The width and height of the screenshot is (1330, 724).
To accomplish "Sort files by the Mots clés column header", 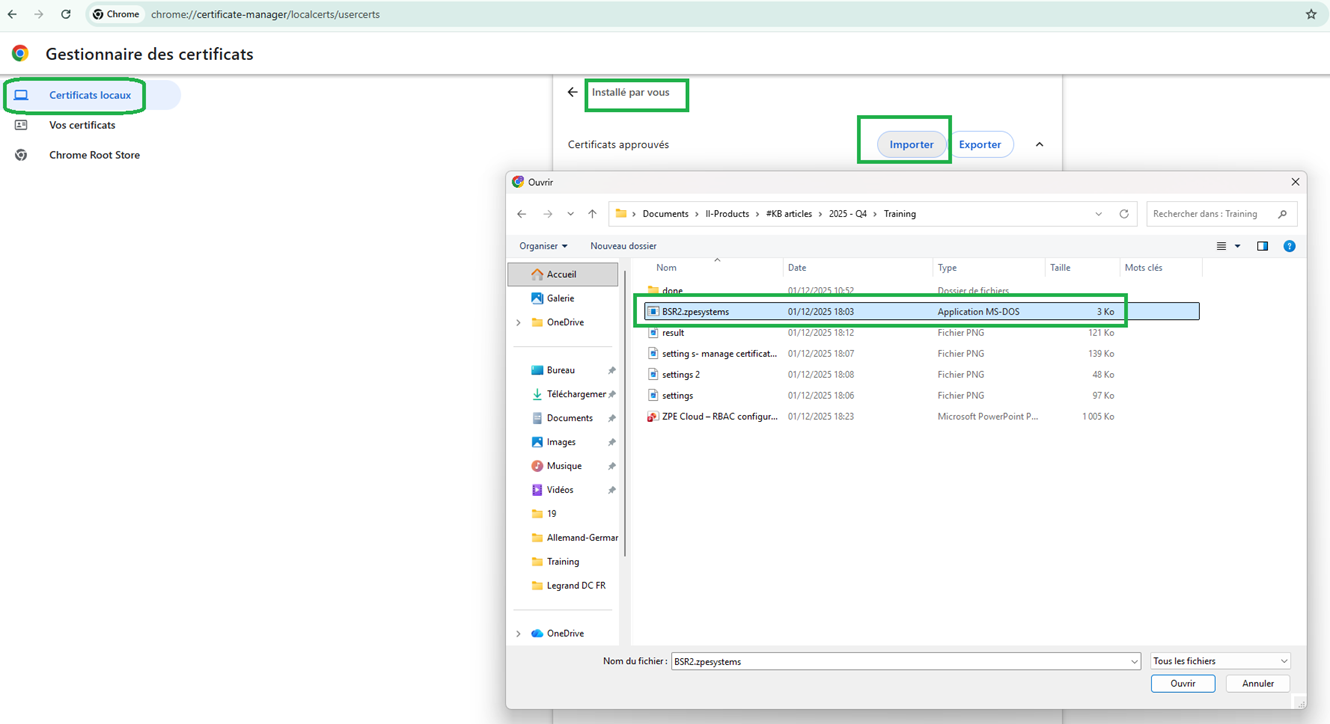I will [1160, 268].
